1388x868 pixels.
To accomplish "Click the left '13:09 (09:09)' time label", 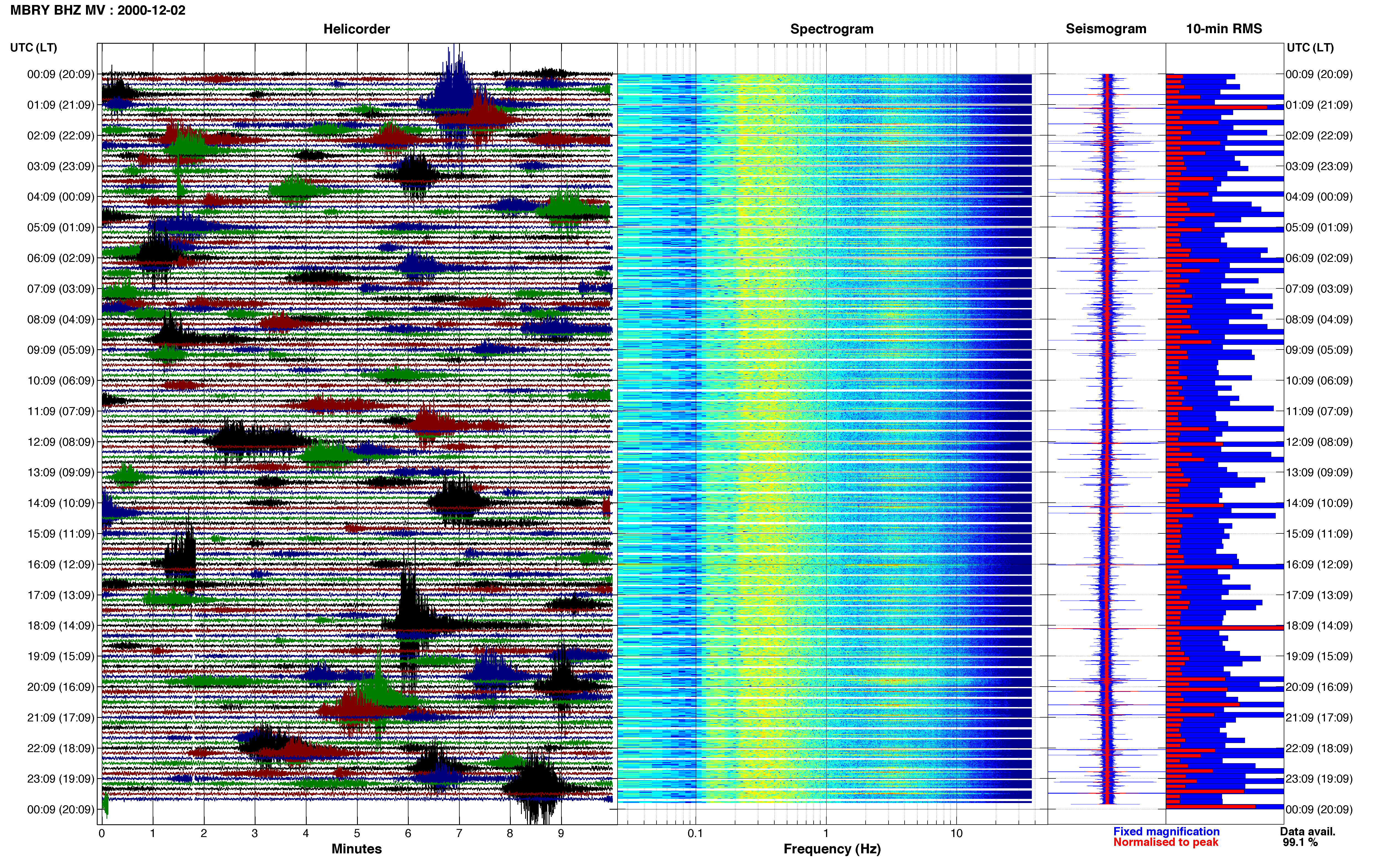I will (60, 473).
